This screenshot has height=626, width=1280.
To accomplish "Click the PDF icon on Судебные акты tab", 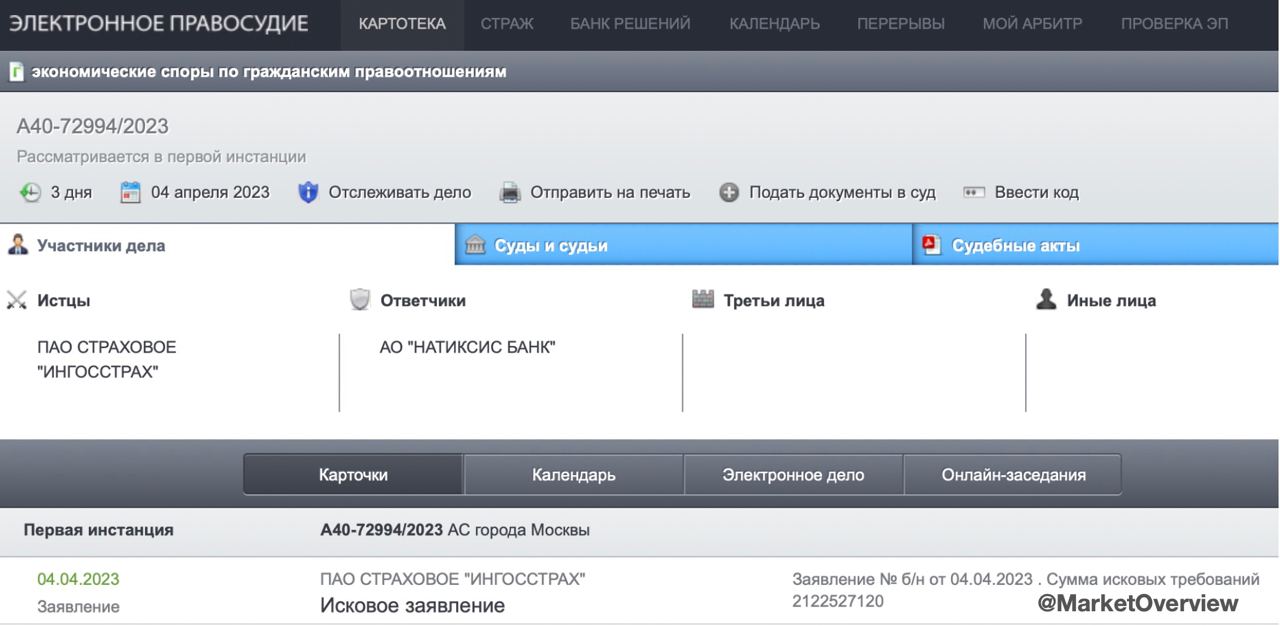I will 932,245.
